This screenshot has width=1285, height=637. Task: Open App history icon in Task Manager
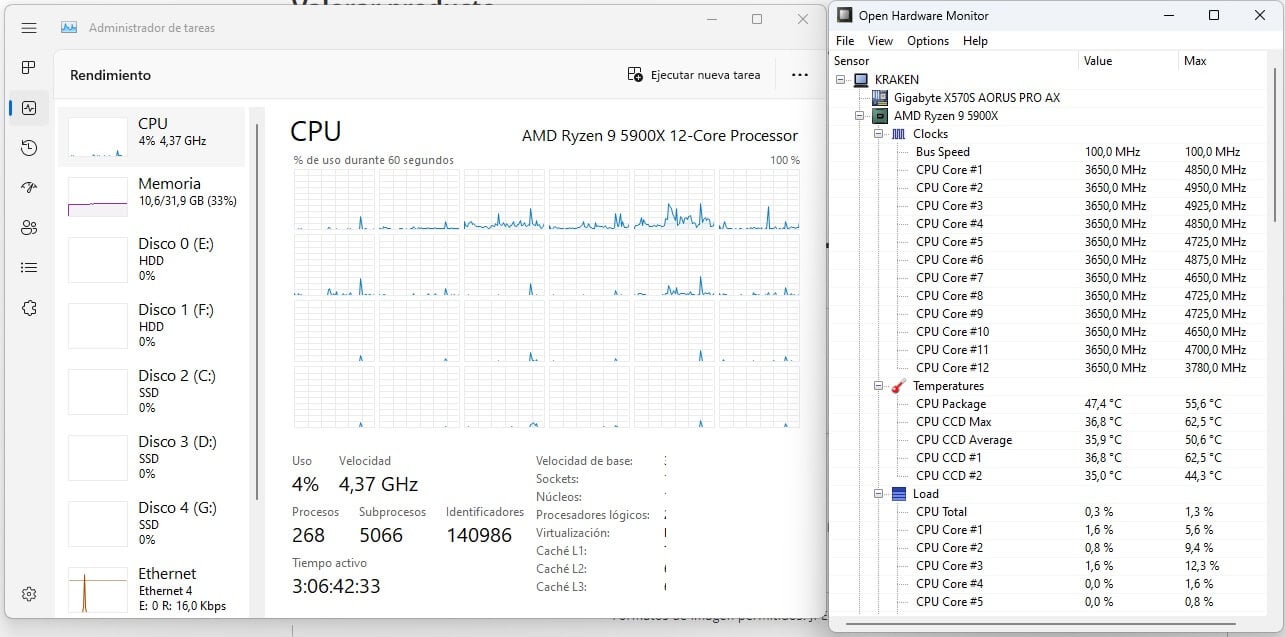coord(29,148)
